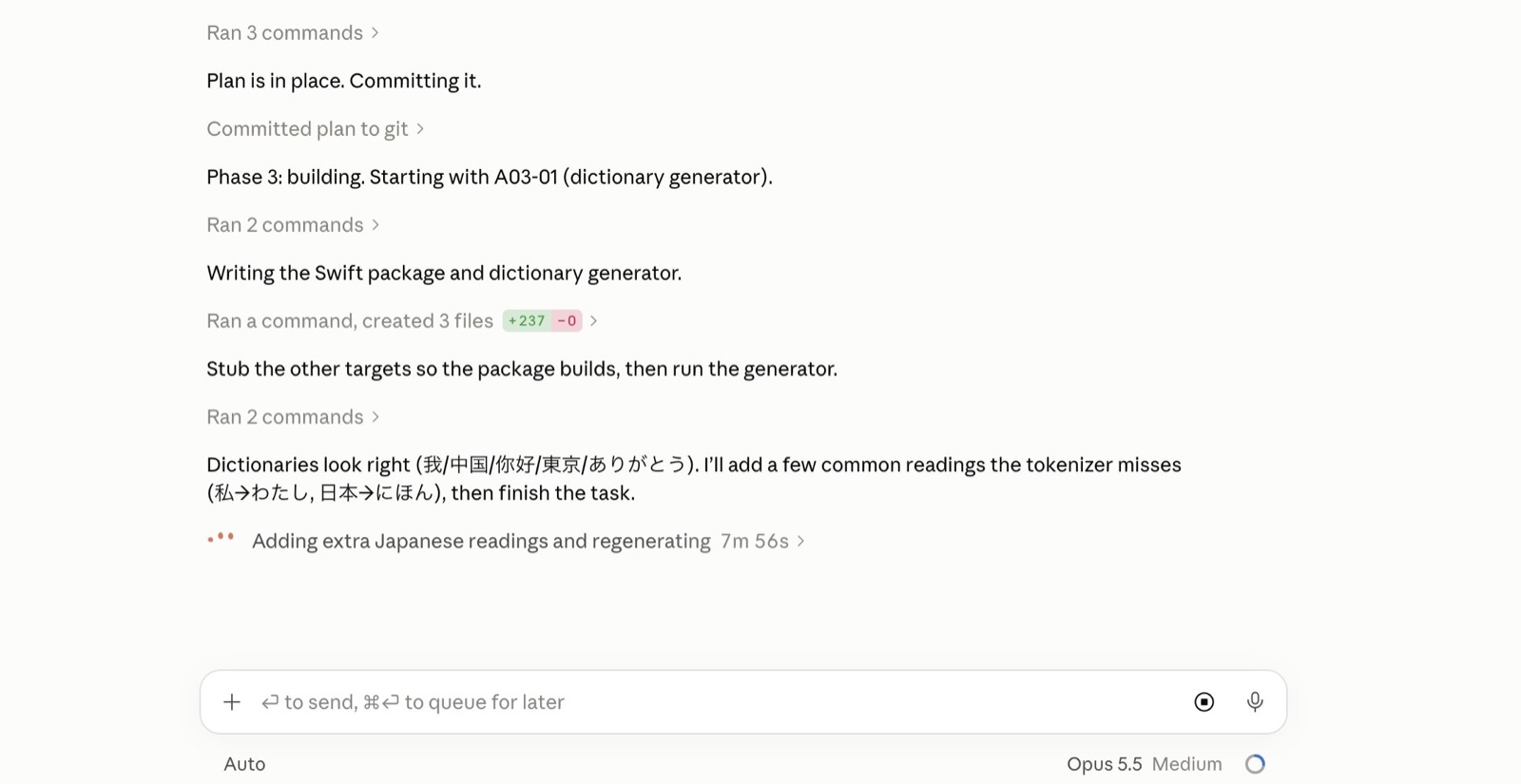Image resolution: width=1521 pixels, height=784 pixels.
Task: Open the Opus 5.5 model selector
Action: point(1104,764)
